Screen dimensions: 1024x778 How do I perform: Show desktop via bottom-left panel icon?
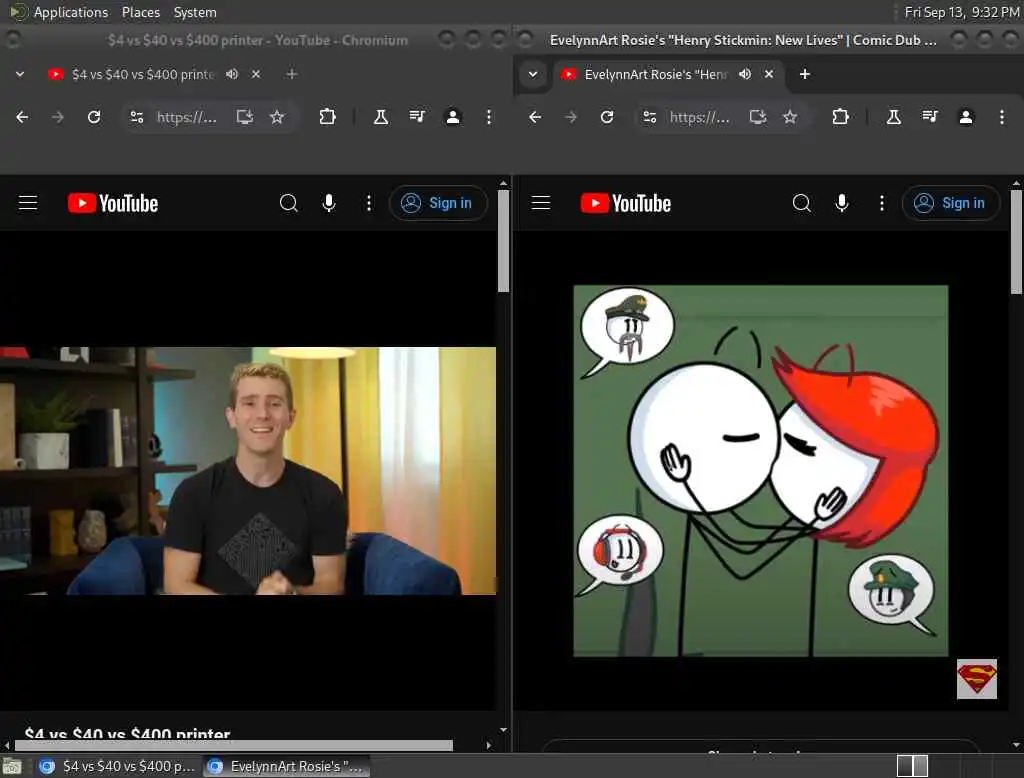point(12,766)
